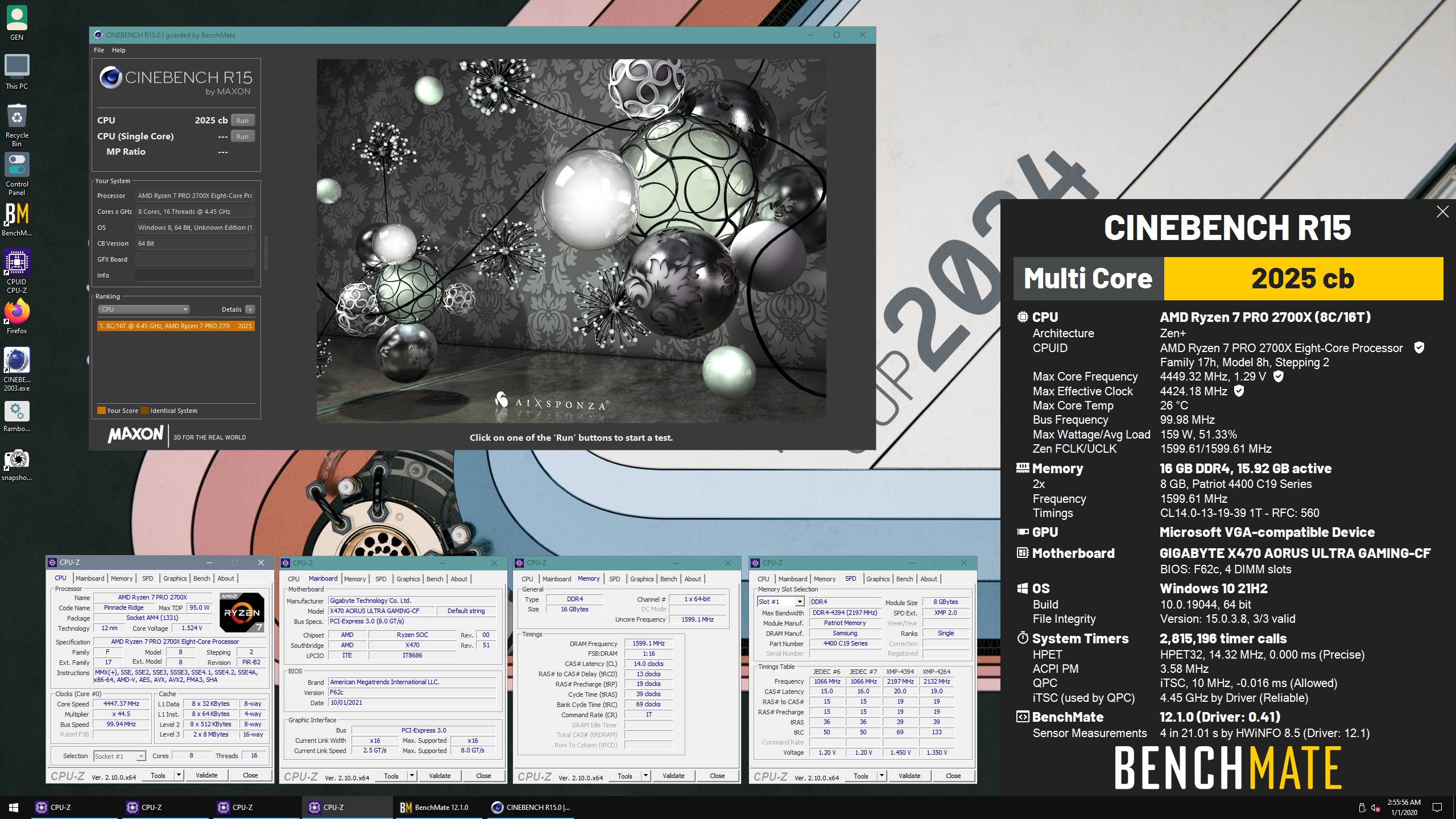Viewport: 1456px width, 819px height.
Task: Select Graphics tab in CPU-Z Mainboard window
Action: (x=408, y=579)
